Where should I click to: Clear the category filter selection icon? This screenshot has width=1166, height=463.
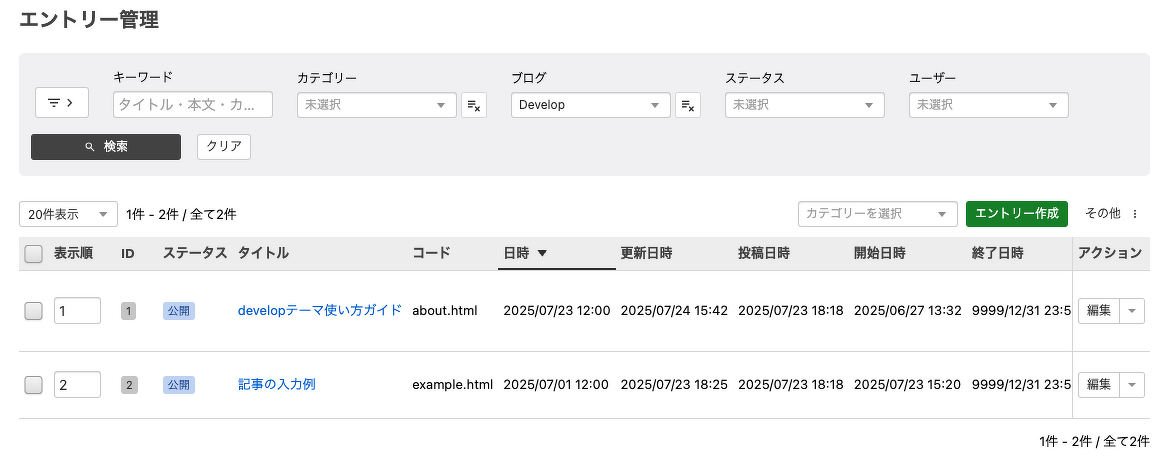(474, 105)
